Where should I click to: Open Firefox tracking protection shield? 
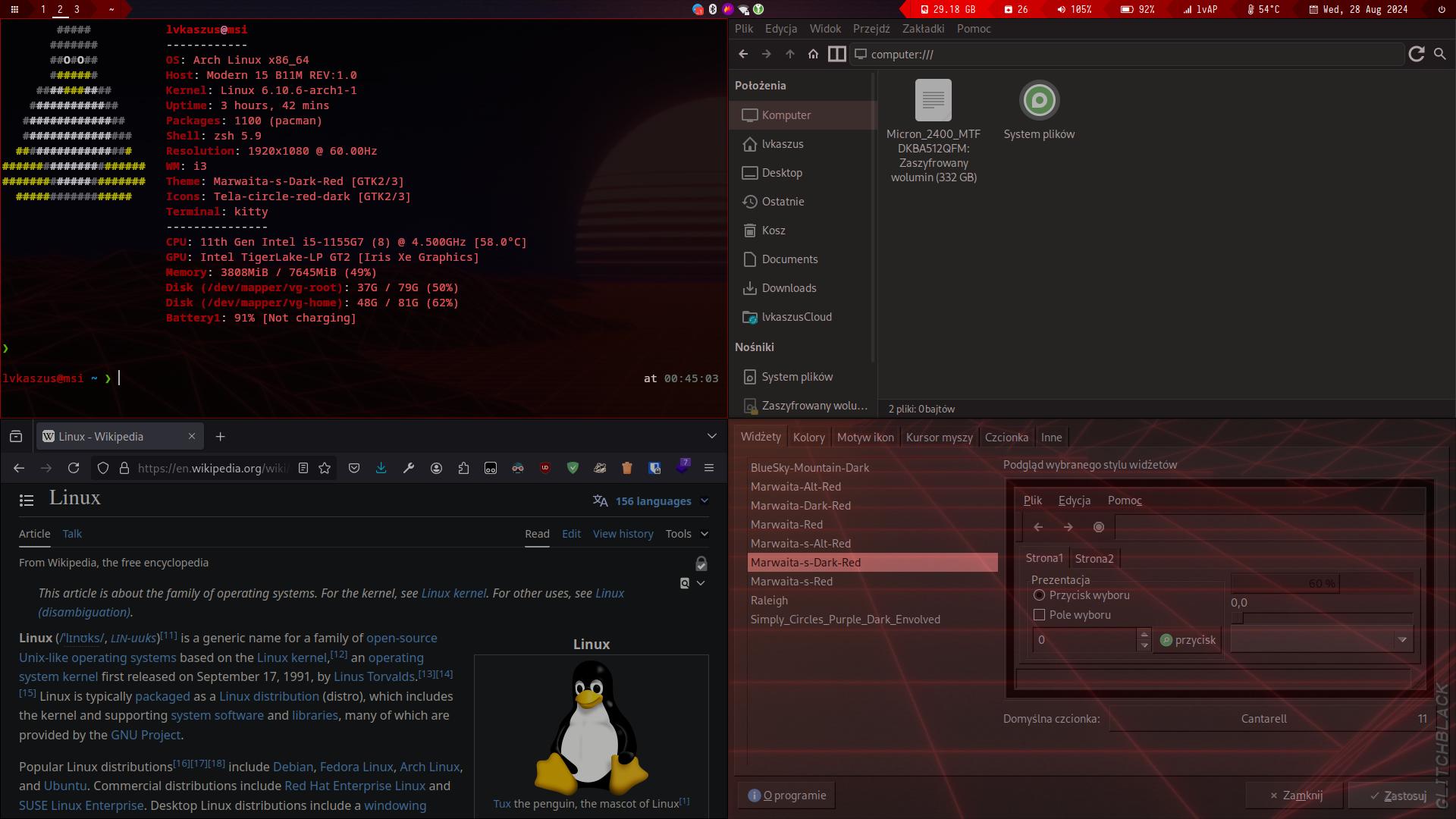103,468
